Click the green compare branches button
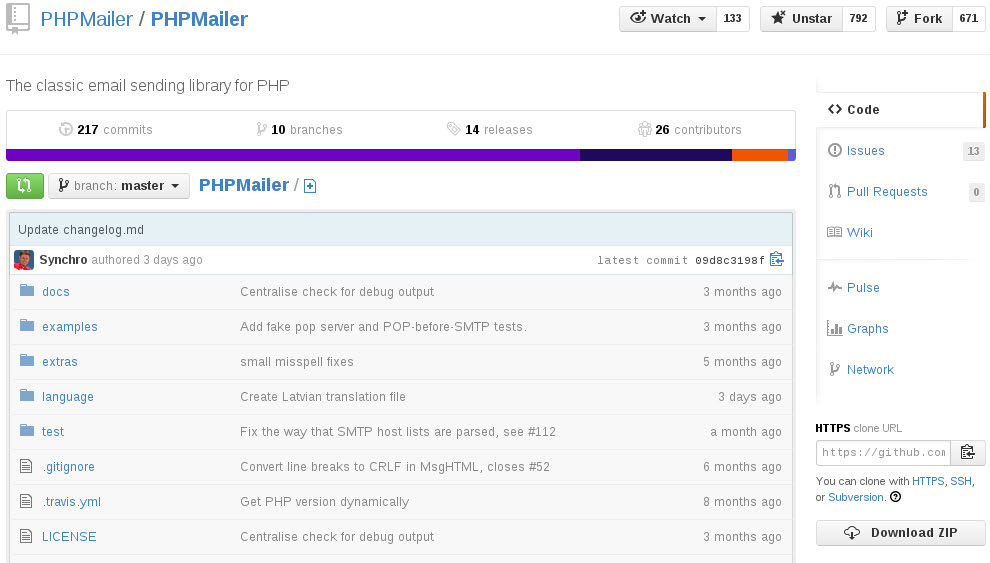This screenshot has height=563, width=990. 25,186
